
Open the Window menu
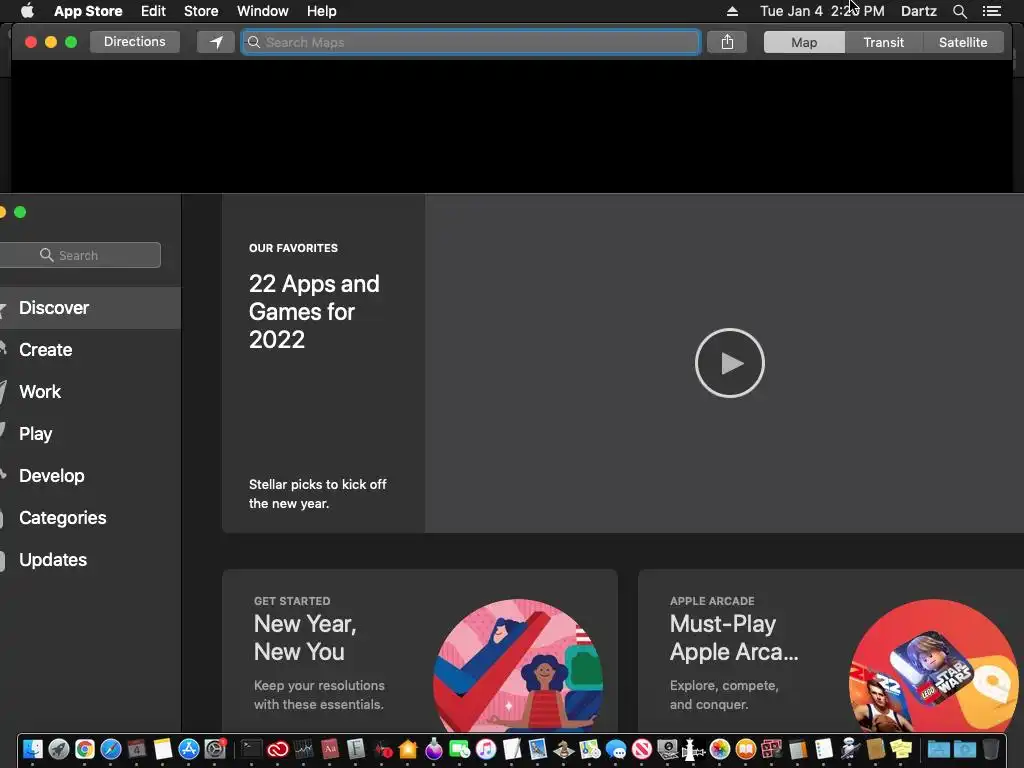[x=263, y=11]
